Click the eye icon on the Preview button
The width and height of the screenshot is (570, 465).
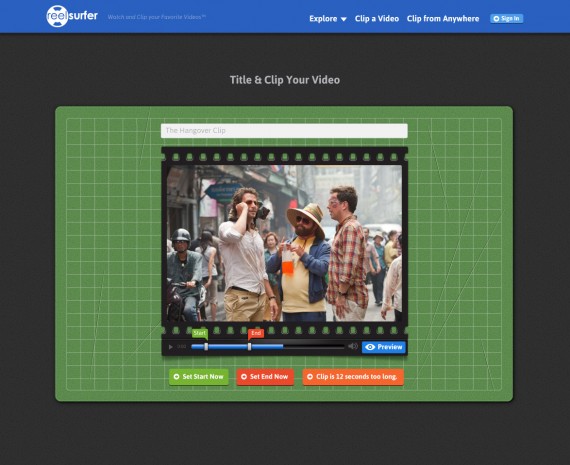(370, 347)
